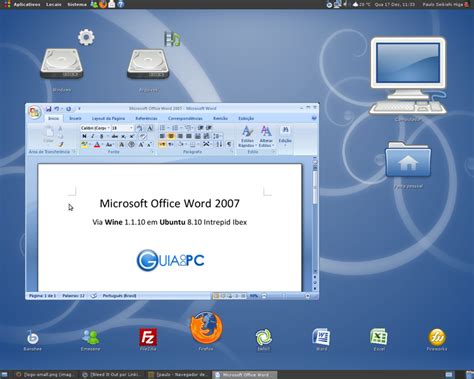Launch Excel from the desktop dock
The image size is (474, 379).
click(x=379, y=337)
